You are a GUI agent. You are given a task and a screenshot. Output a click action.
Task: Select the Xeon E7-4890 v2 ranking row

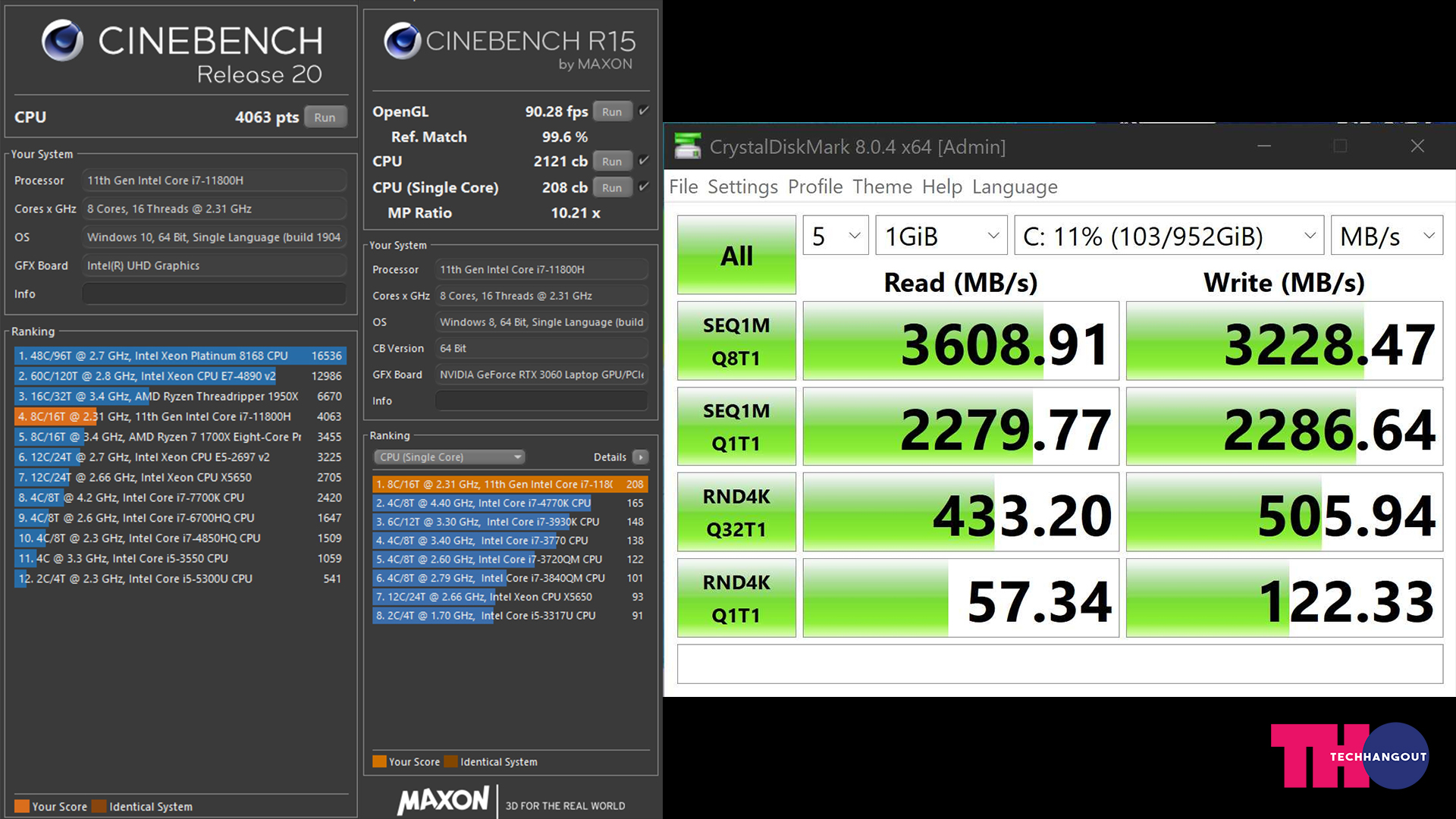pos(180,376)
